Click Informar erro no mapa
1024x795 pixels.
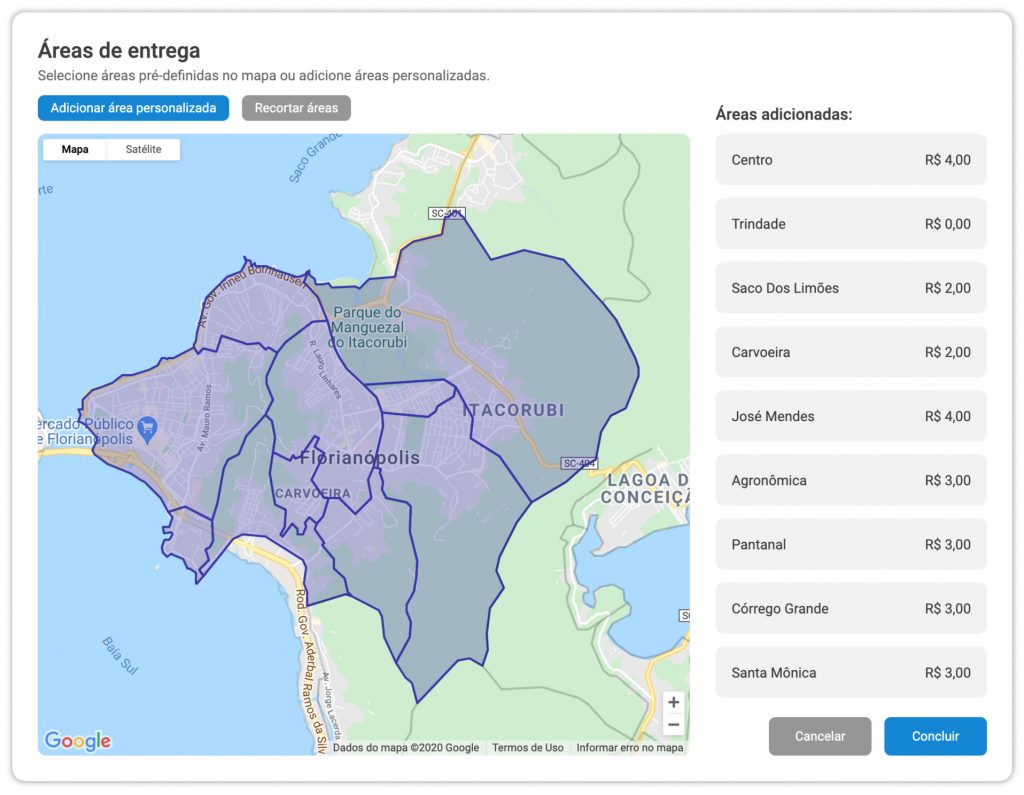(628, 747)
